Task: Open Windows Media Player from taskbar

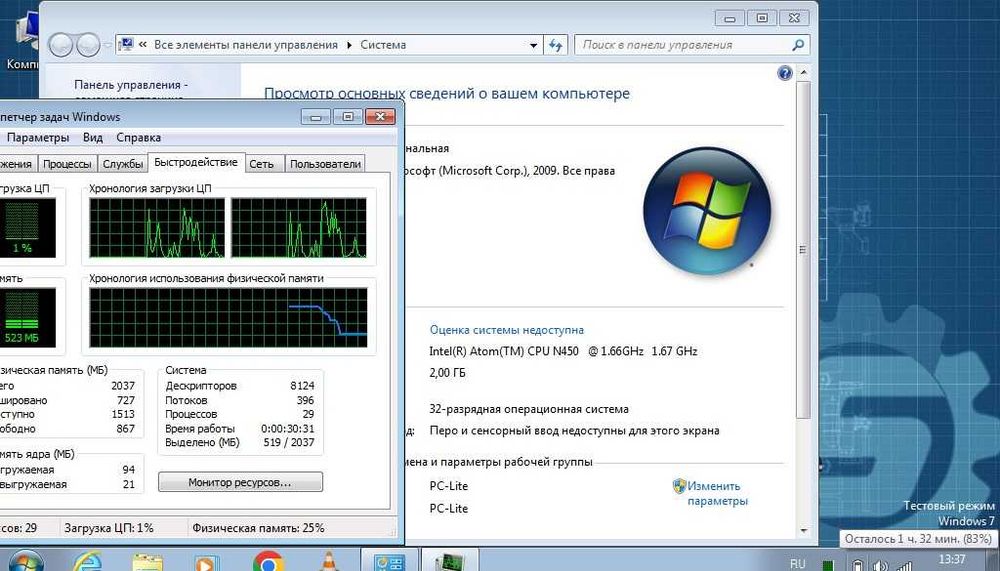Action: 205,564
